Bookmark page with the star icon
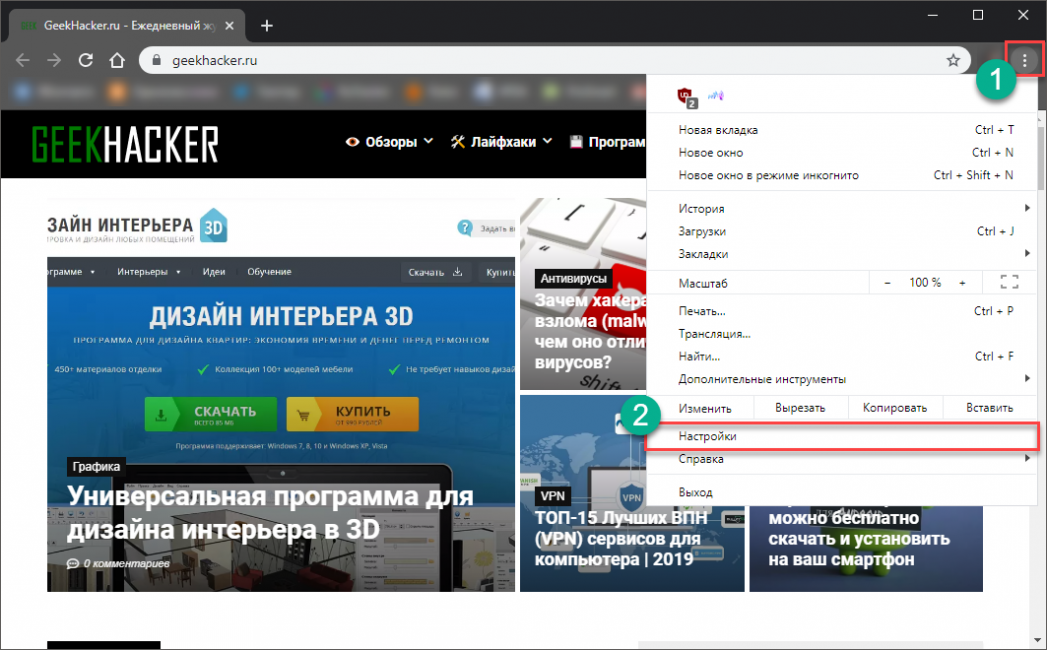Screen dimensions: 1047x650 (x=953, y=61)
